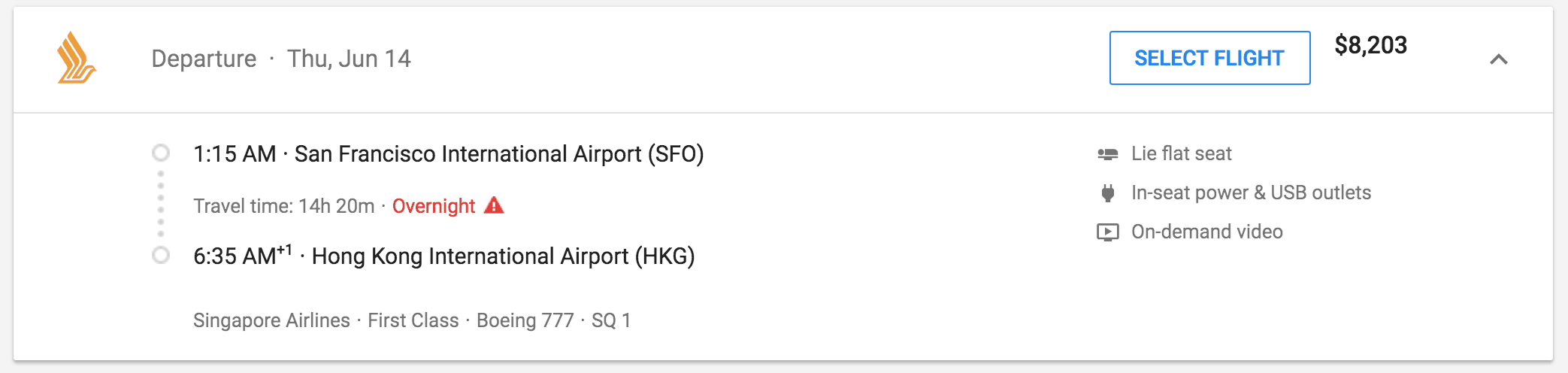Select the SELECT FLIGHT button
The width and height of the screenshot is (1568, 373).
[1210, 58]
